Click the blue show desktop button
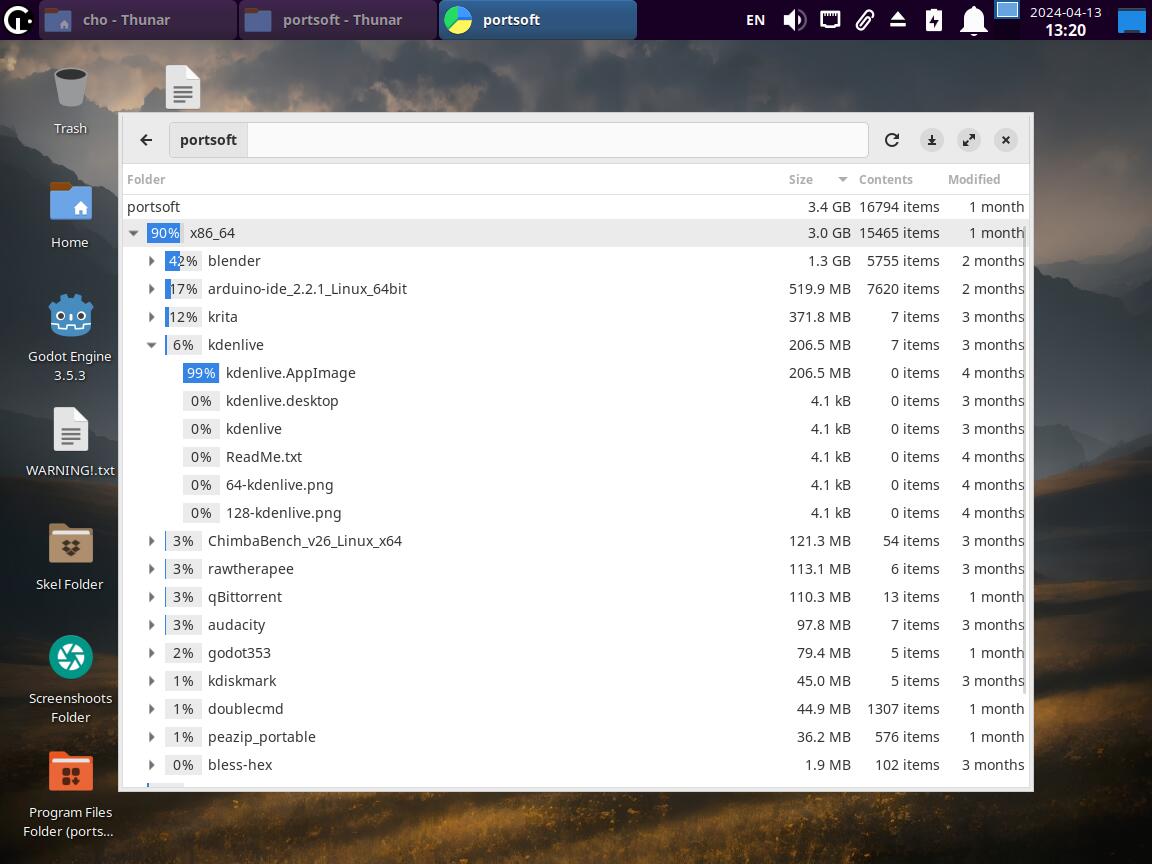This screenshot has height=864, width=1152. point(1132,21)
